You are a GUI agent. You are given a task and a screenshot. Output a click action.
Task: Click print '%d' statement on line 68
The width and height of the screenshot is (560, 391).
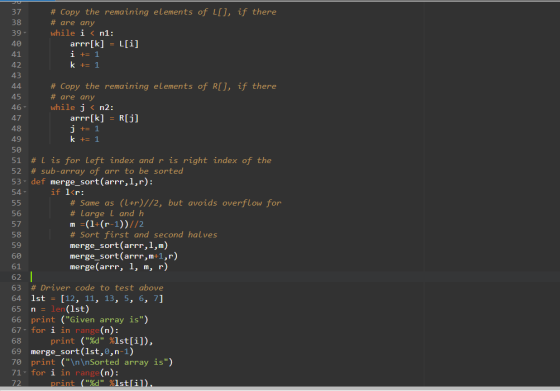(102, 341)
